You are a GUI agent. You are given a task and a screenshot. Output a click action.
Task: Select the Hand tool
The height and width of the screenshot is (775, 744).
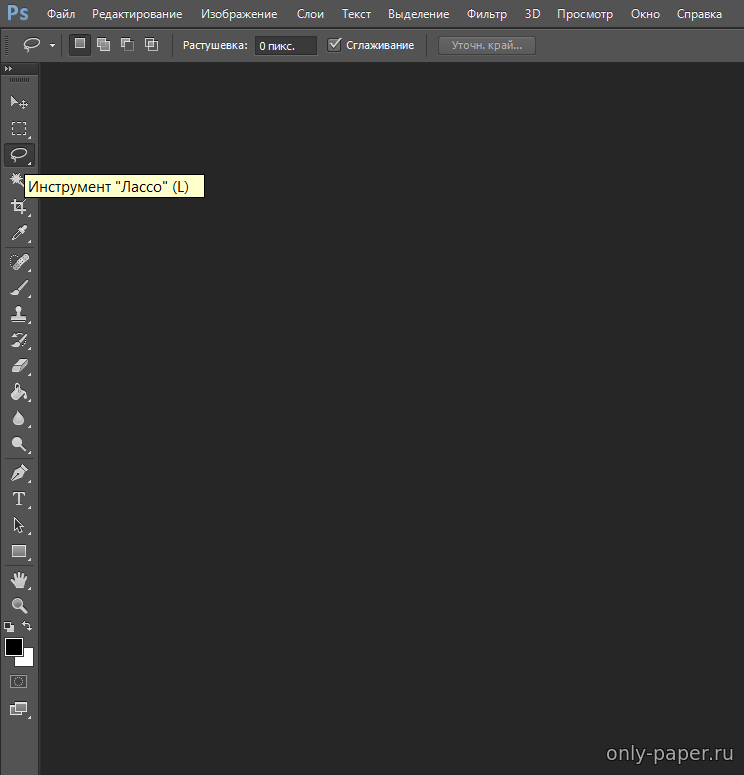(x=19, y=579)
